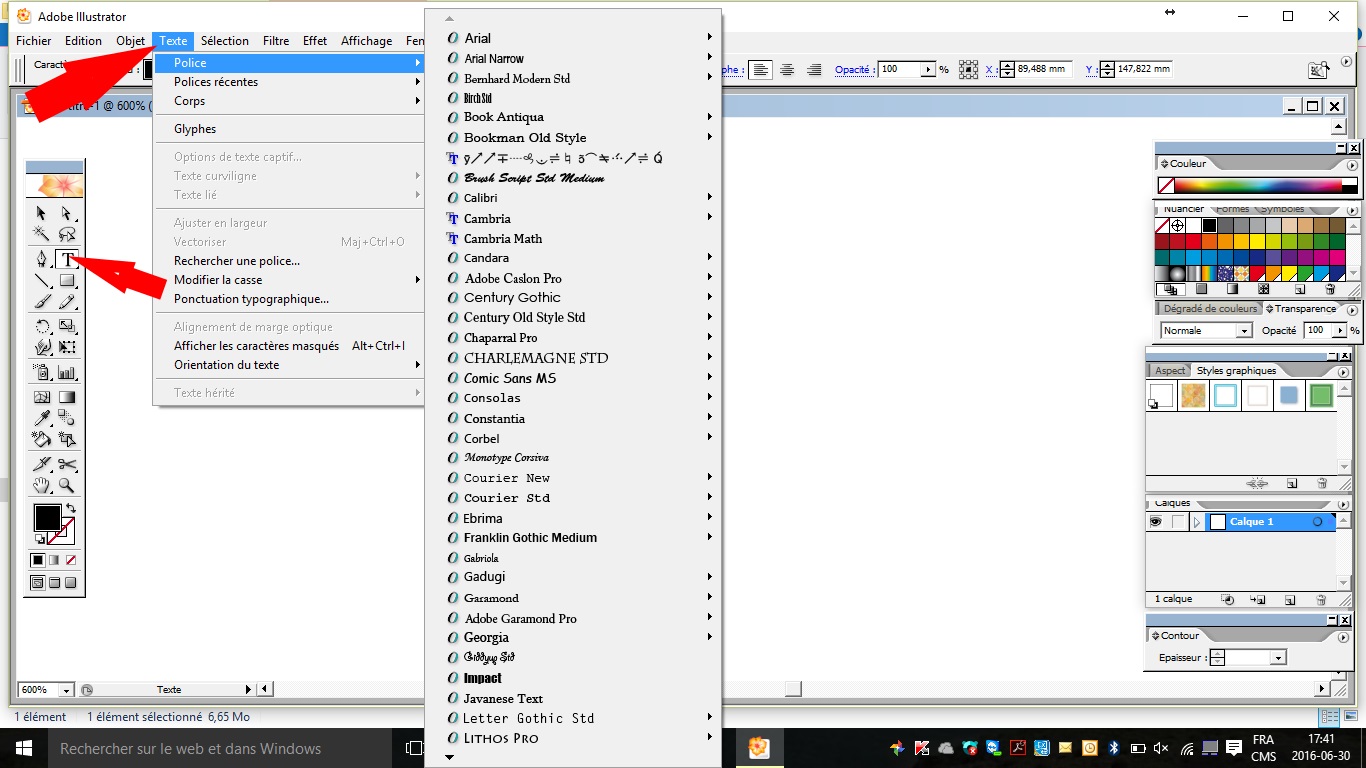
Task: Expand Calque 1 disclosure triangle
Action: [x=1197, y=522]
